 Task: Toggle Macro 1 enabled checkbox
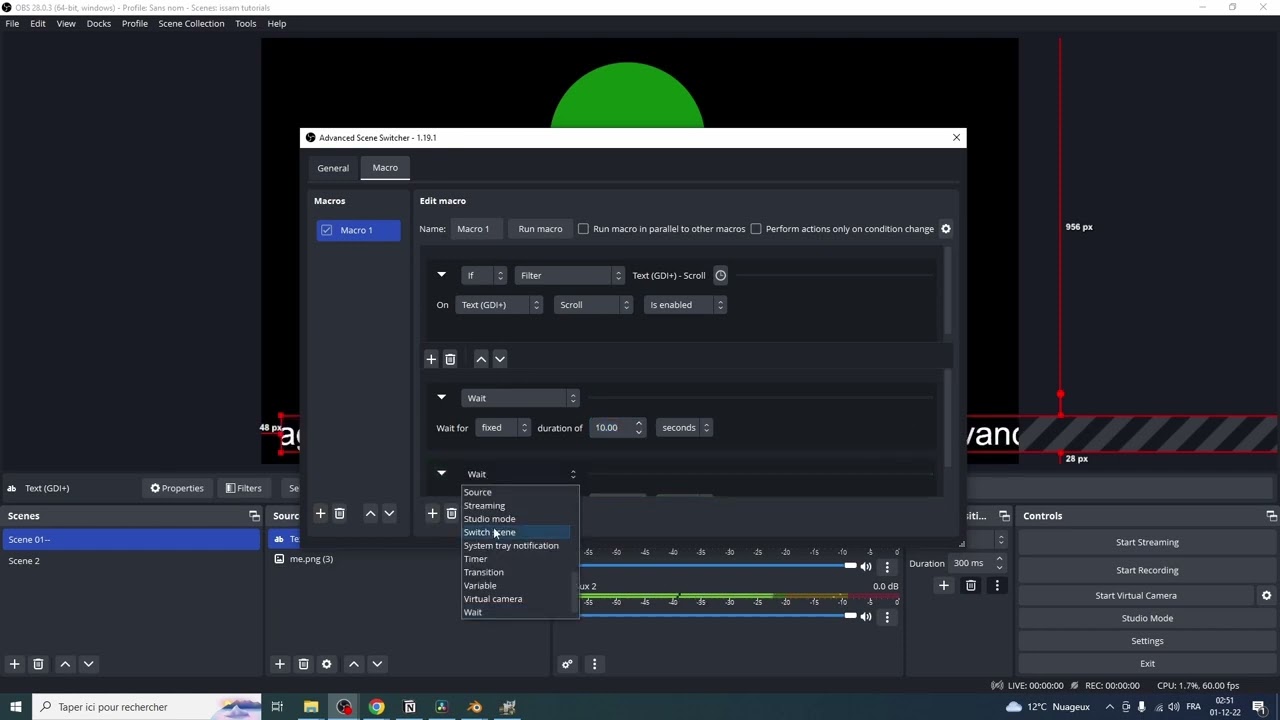[326, 230]
